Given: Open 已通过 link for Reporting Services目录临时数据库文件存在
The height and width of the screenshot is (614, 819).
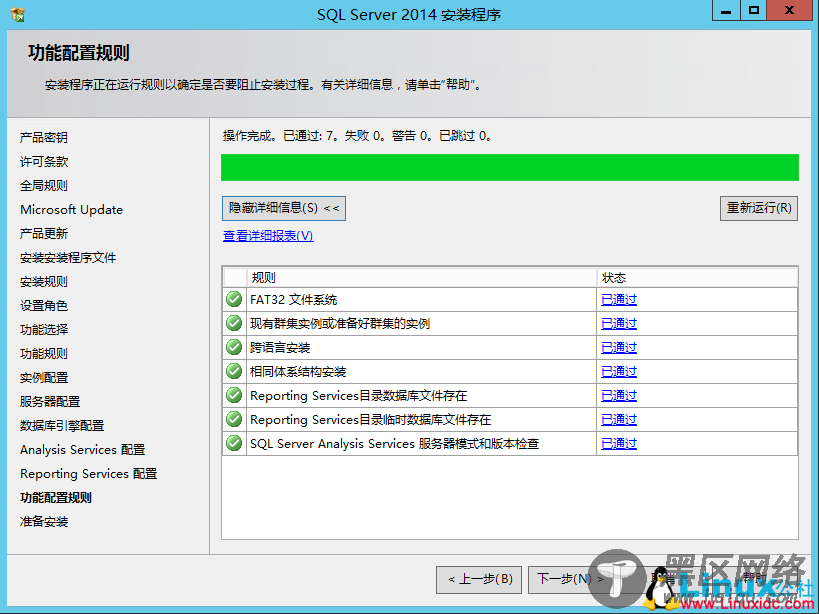Looking at the screenshot, I should coord(619,420).
